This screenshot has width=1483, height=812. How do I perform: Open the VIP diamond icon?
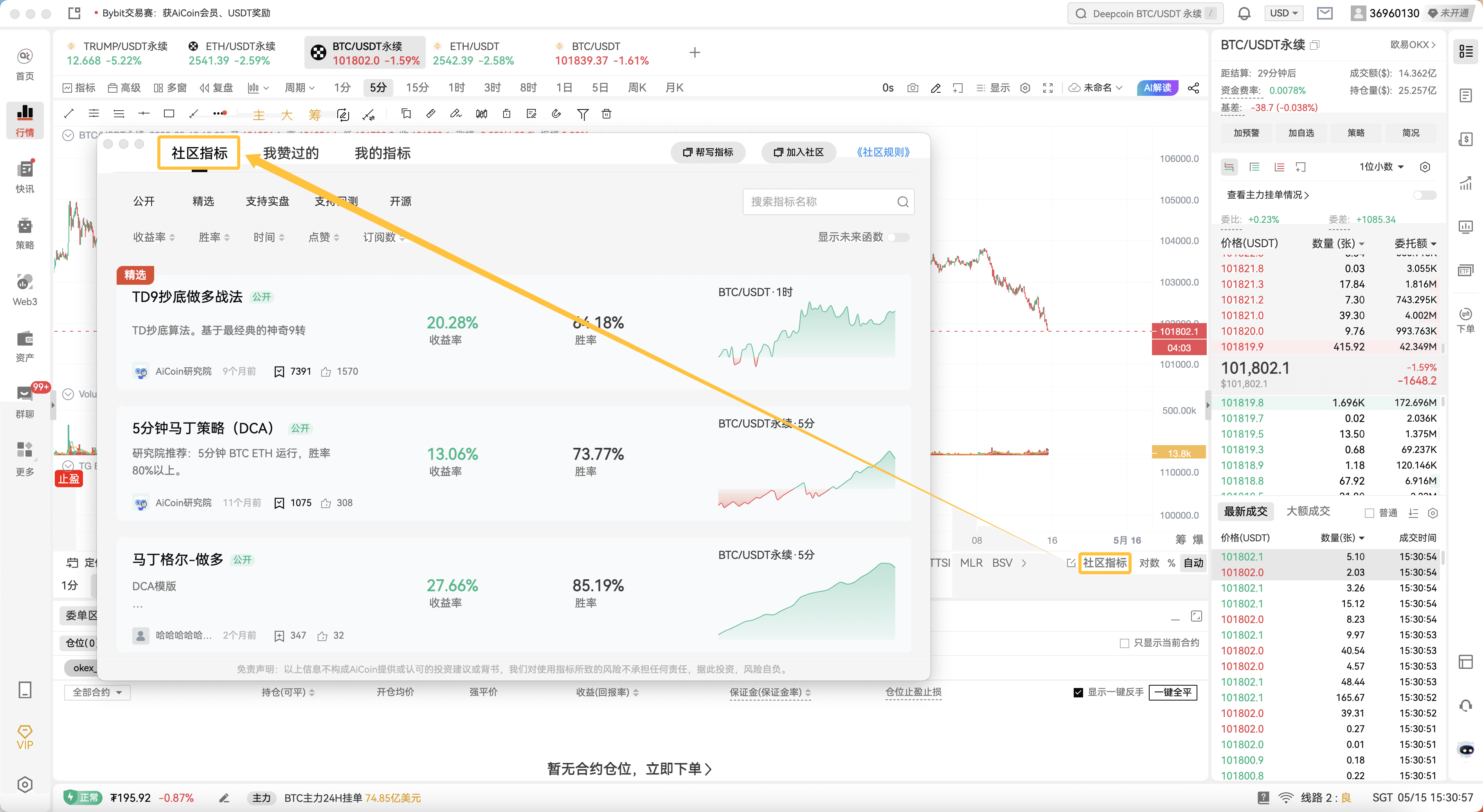tap(25, 737)
